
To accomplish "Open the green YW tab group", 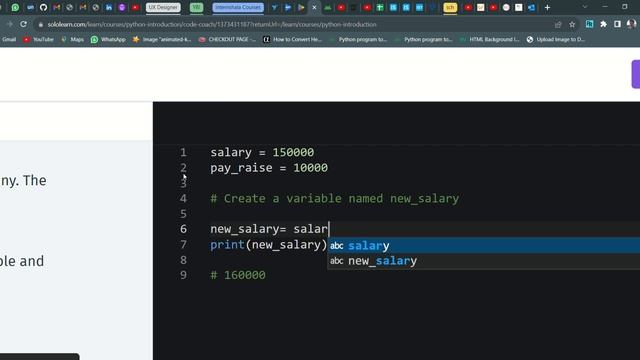I will point(196,7).
